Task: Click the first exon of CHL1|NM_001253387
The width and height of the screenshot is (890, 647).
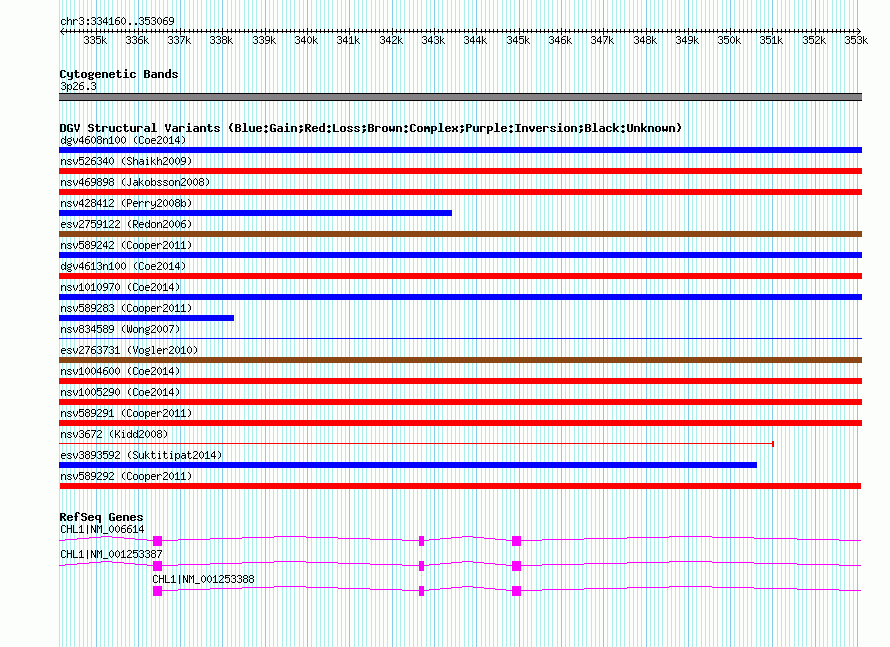Action: pos(158,566)
